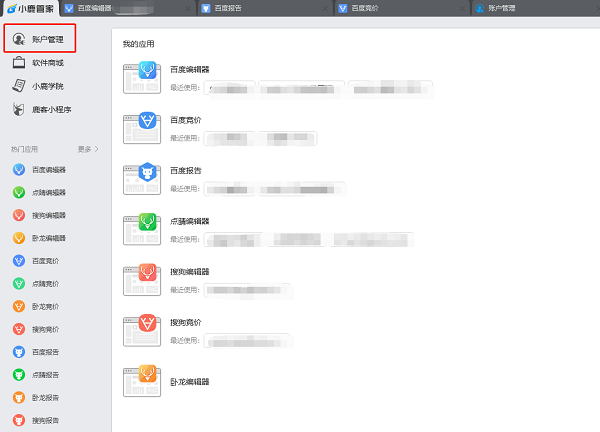Image resolution: width=600 pixels, height=432 pixels.
Task: Click the large 搜狗编辑器 icon in 我的应用
Action: [x=142, y=279]
